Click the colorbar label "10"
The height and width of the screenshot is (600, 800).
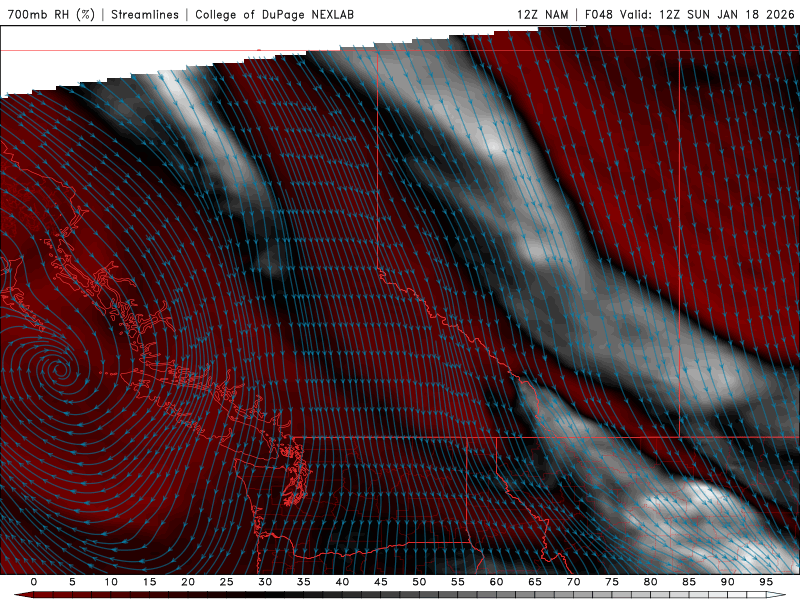click(111, 582)
